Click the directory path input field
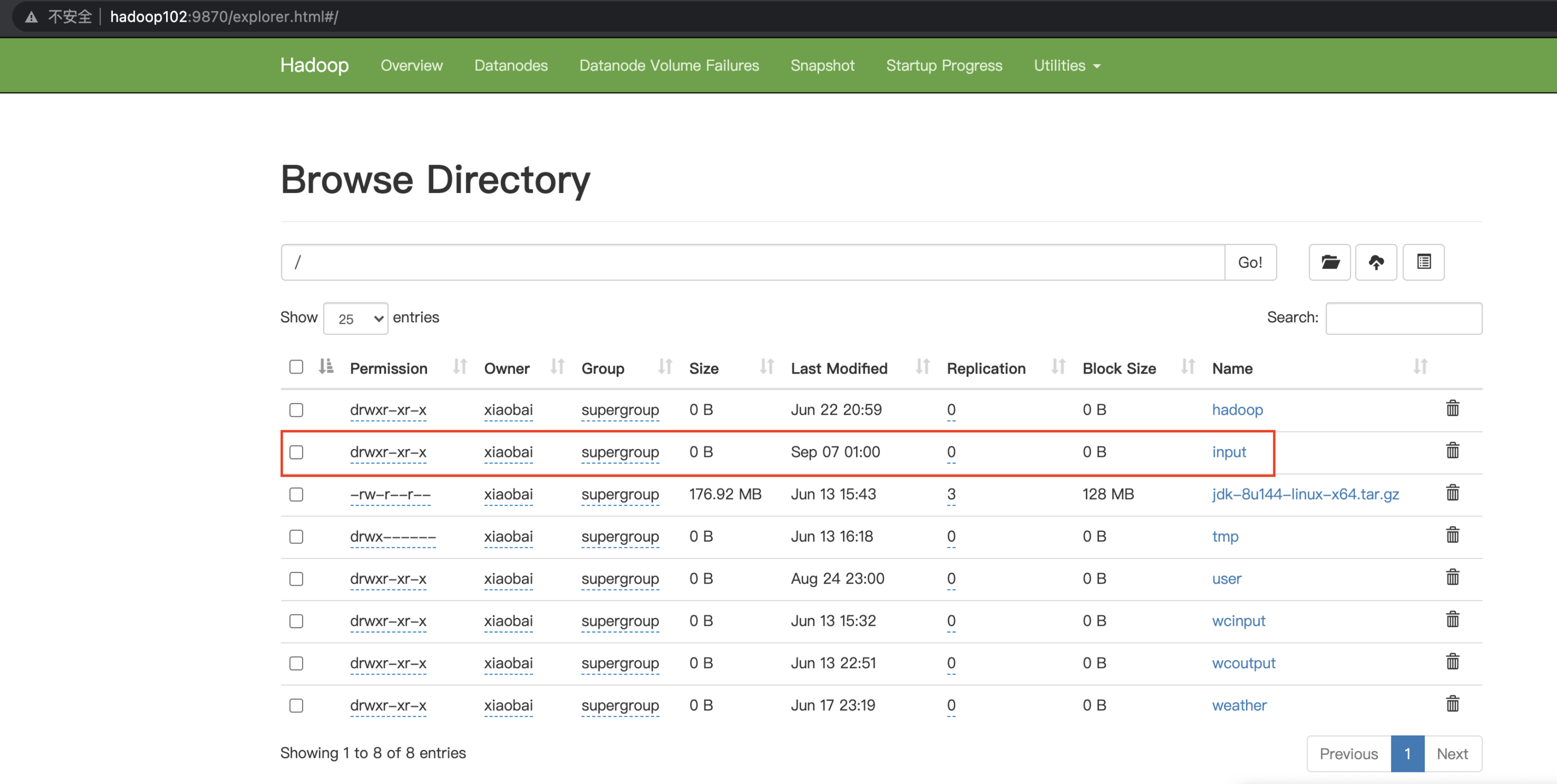 (753, 262)
